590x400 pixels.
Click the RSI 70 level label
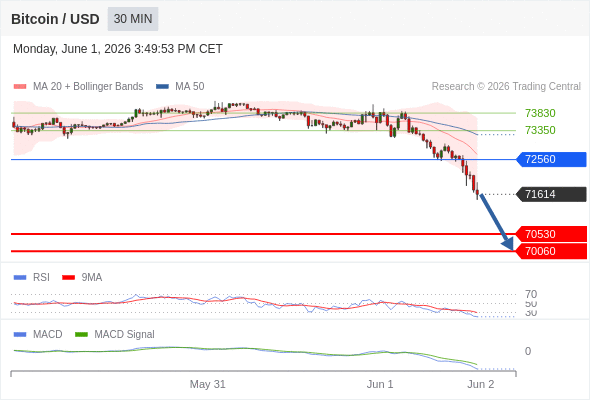(x=531, y=294)
